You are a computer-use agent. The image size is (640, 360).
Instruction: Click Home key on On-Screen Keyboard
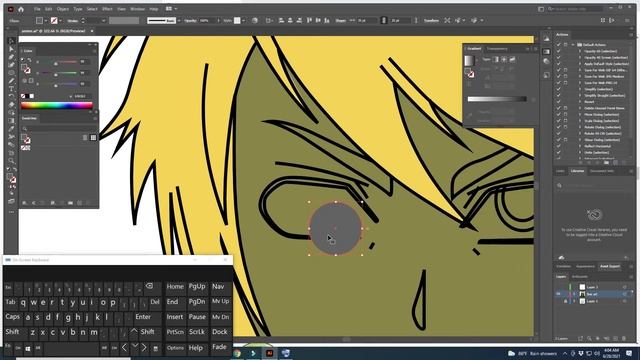(175, 287)
